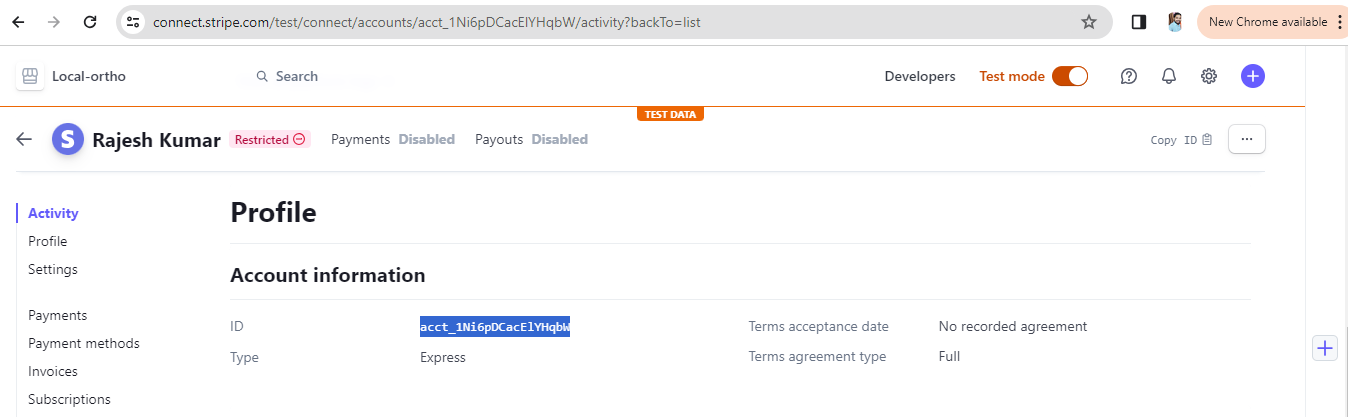Open the Developers link
Viewport: 1348px width, 417px height.
pyautogui.click(x=920, y=76)
